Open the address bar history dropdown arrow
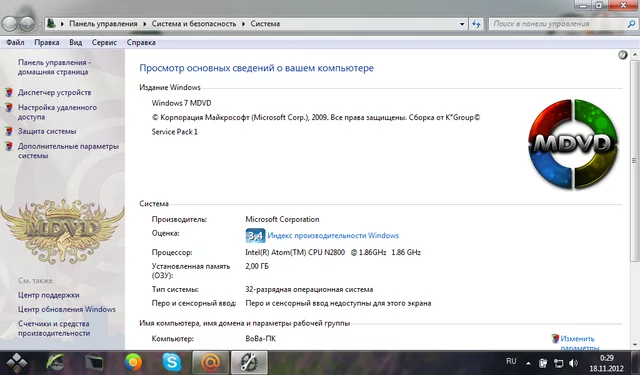The image size is (640, 375). click(462, 24)
